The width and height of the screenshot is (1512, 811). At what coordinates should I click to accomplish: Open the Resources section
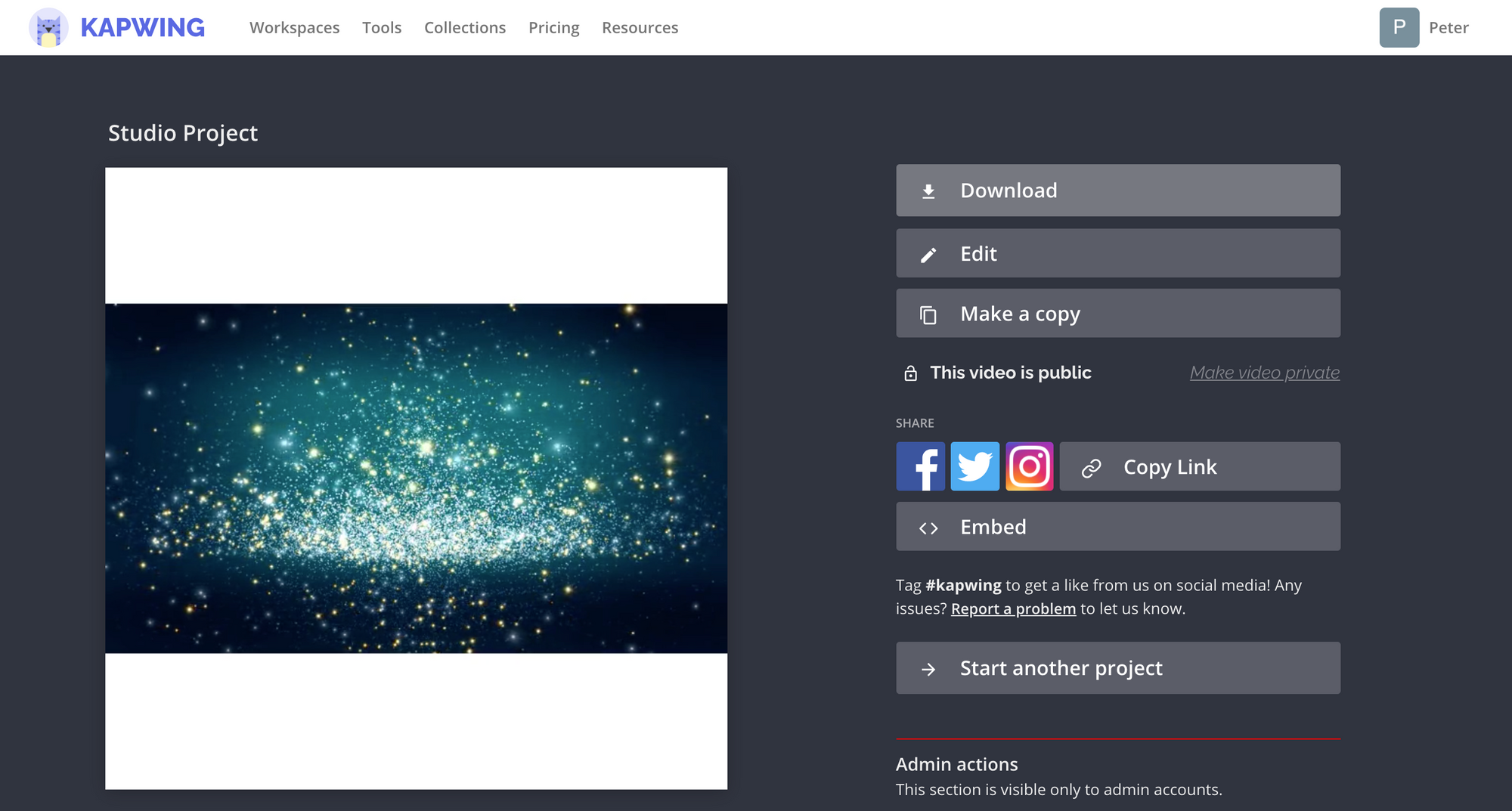640,27
